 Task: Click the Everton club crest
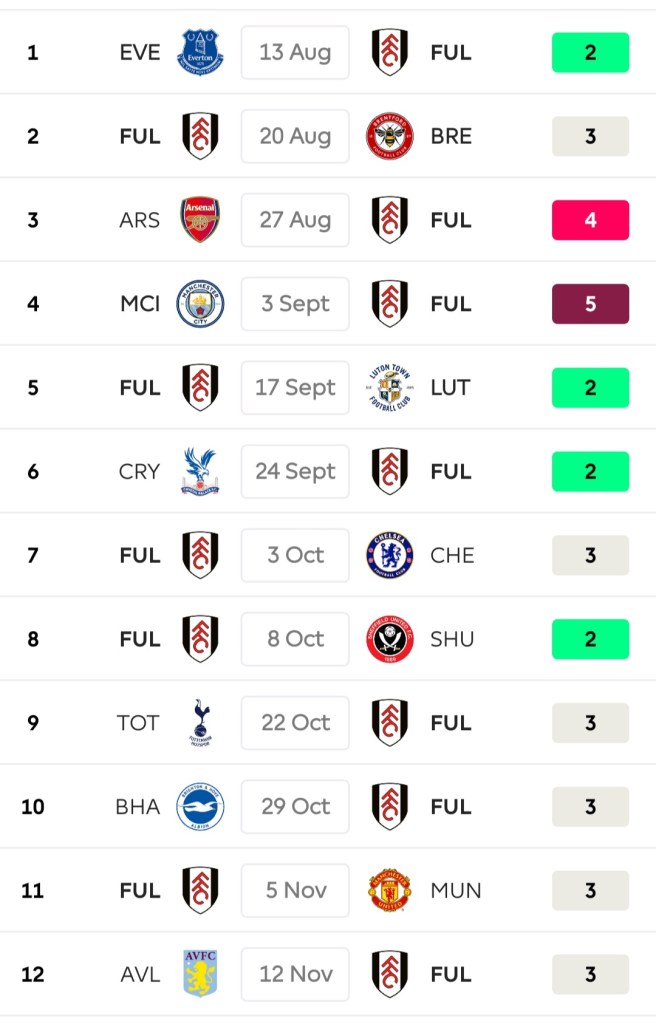[200, 52]
